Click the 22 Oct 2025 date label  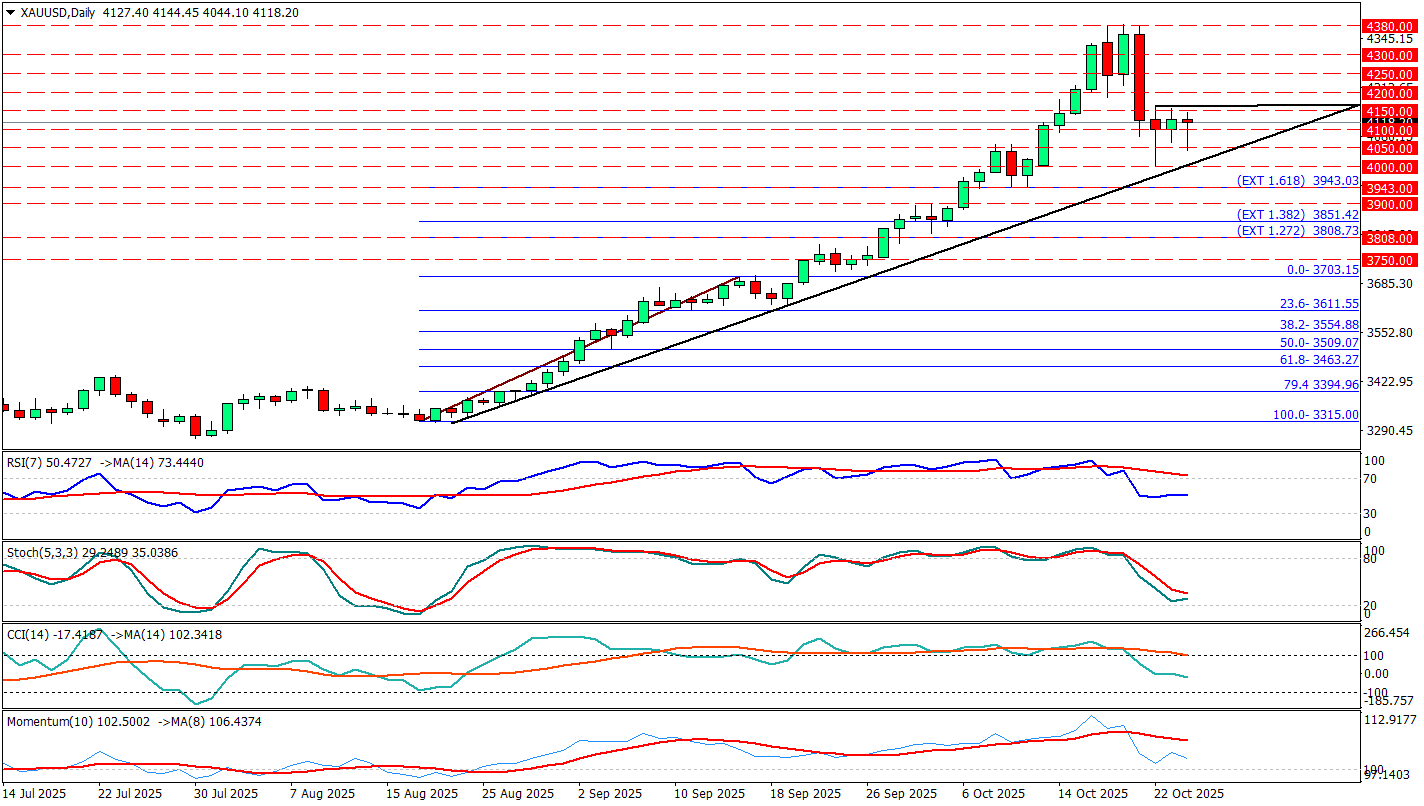coord(1187,793)
